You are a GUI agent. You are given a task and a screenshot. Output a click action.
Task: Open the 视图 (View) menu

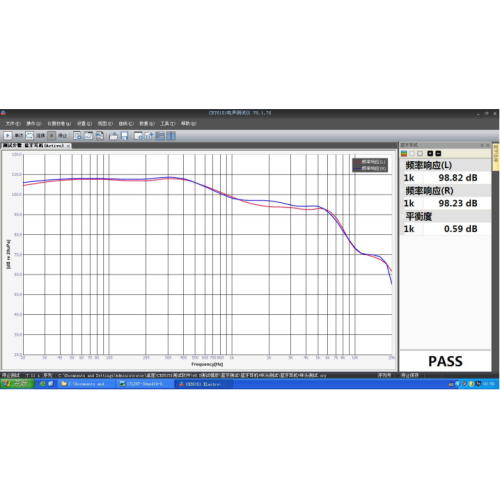pyautogui.click(x=105, y=124)
